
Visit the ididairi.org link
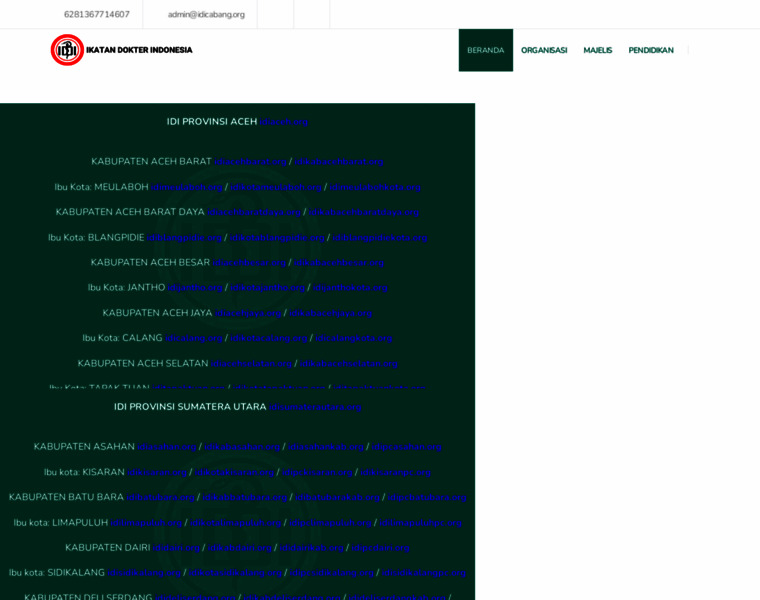pyautogui.click(x=176, y=548)
